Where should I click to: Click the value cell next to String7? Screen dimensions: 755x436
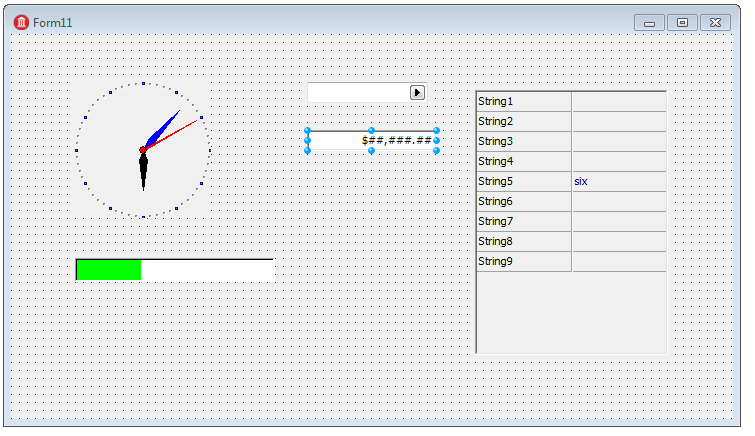tap(619, 222)
